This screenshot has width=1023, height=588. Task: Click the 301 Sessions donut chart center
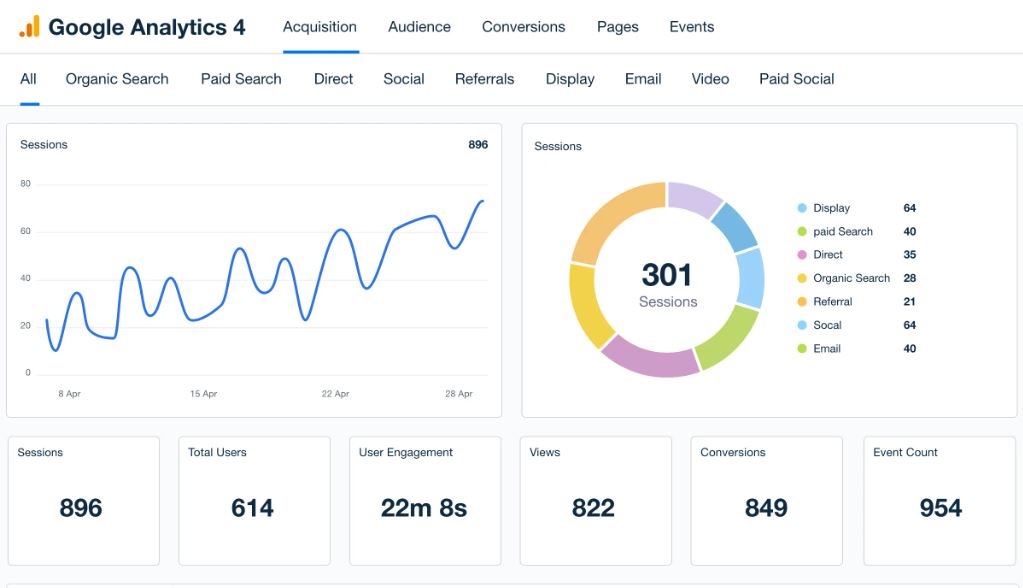[668, 283]
